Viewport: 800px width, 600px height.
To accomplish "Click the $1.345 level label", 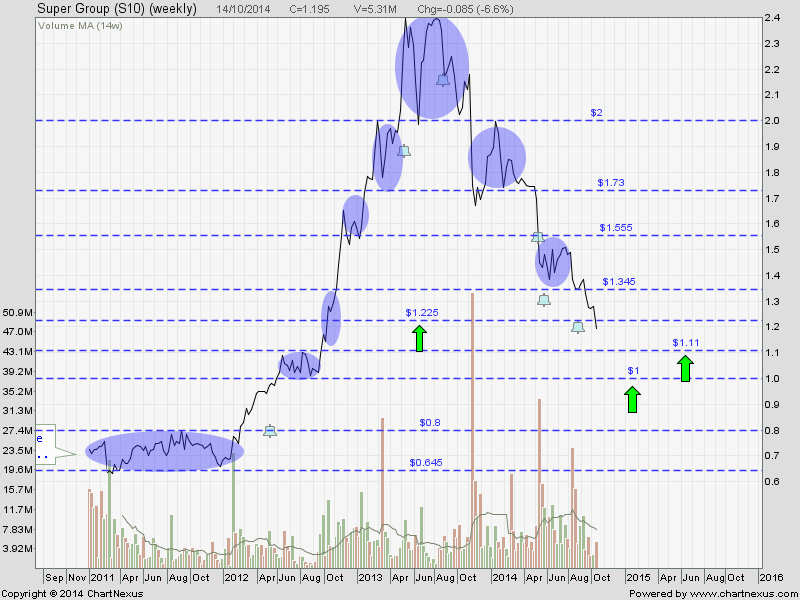I will pyautogui.click(x=619, y=282).
